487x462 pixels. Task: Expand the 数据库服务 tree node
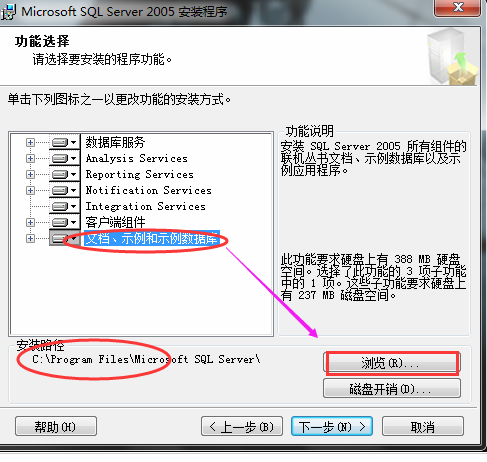[30, 143]
